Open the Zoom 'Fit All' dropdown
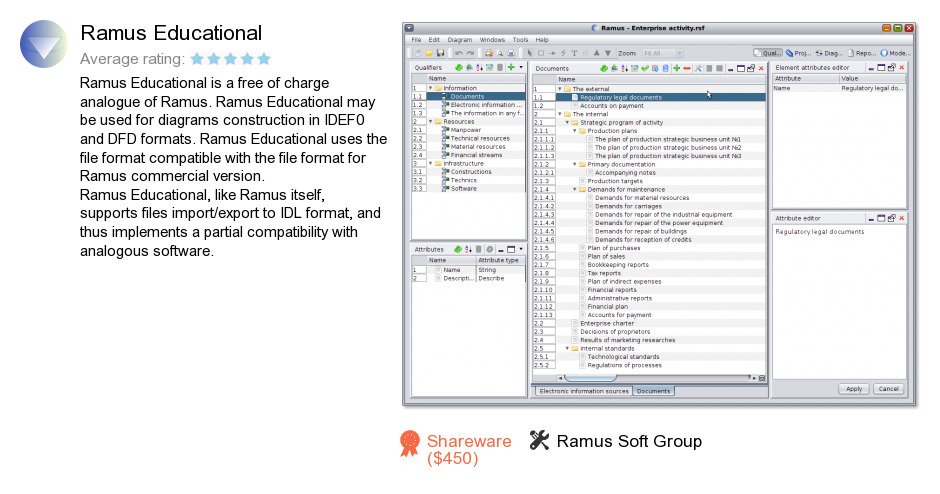Viewport: 940px width, 494px height. click(662, 53)
